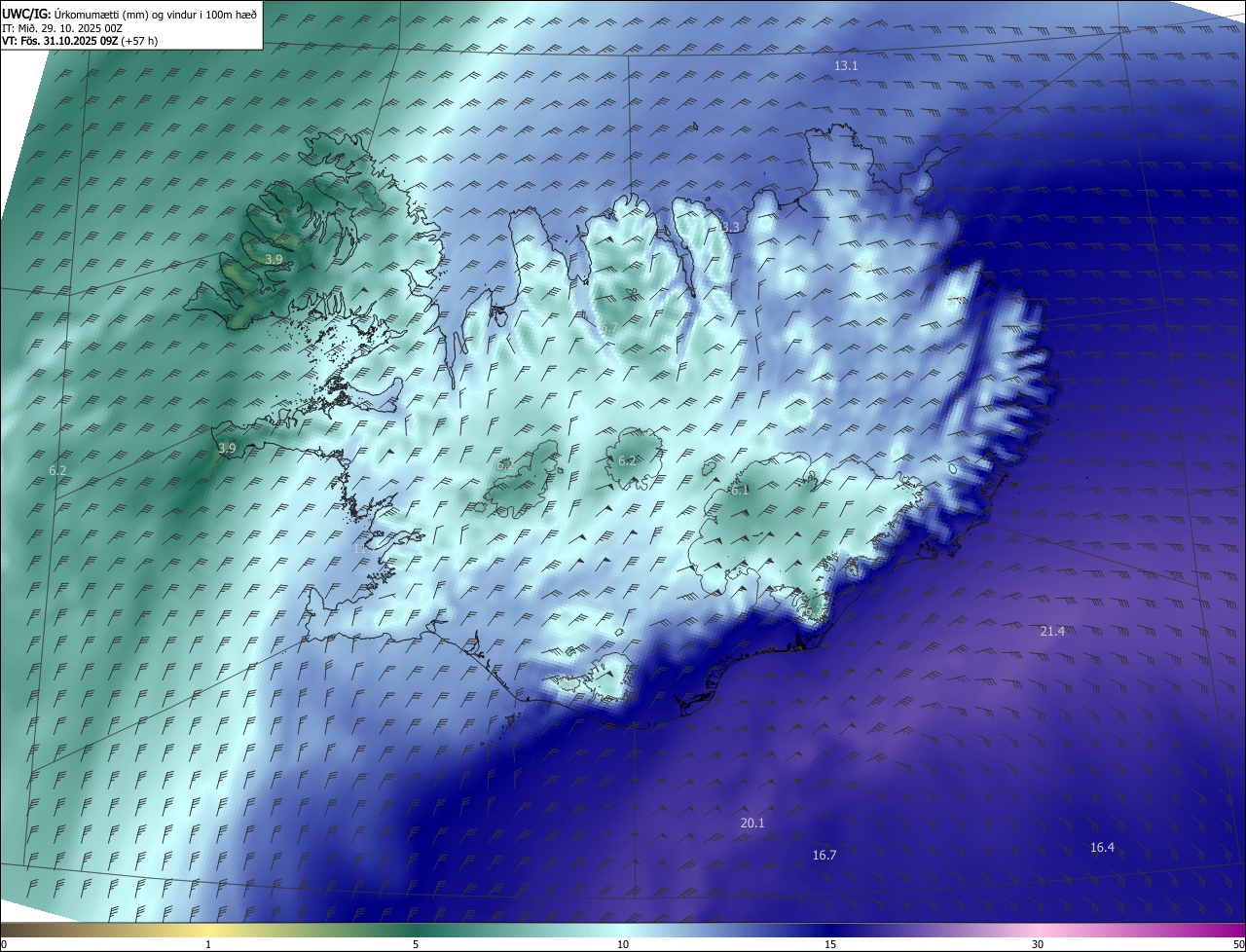1246x952 pixels.
Task: Select the initial time line 'IT: Mið. 29. 10. 2025 00Z'
Action: [61, 27]
